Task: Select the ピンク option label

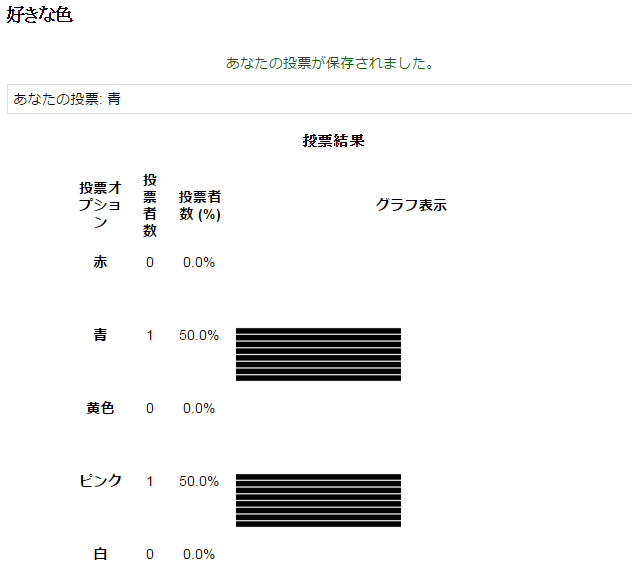Action: click(100, 481)
